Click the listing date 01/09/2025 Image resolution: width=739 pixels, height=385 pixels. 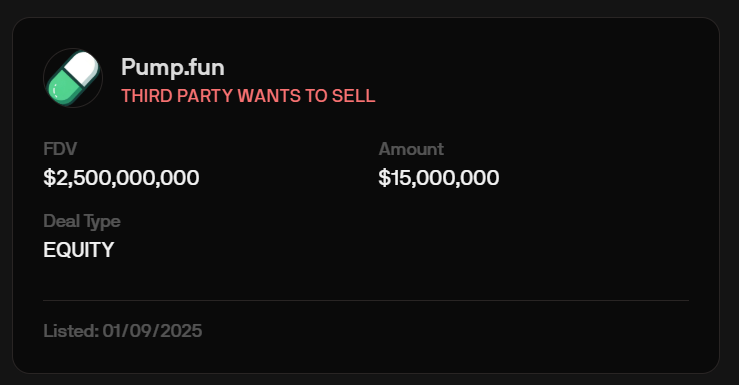[x=152, y=331]
